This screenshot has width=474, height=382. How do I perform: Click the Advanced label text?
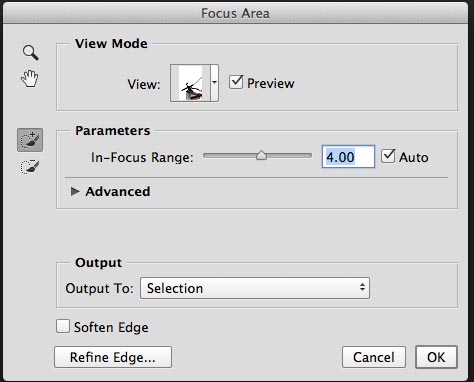118,191
